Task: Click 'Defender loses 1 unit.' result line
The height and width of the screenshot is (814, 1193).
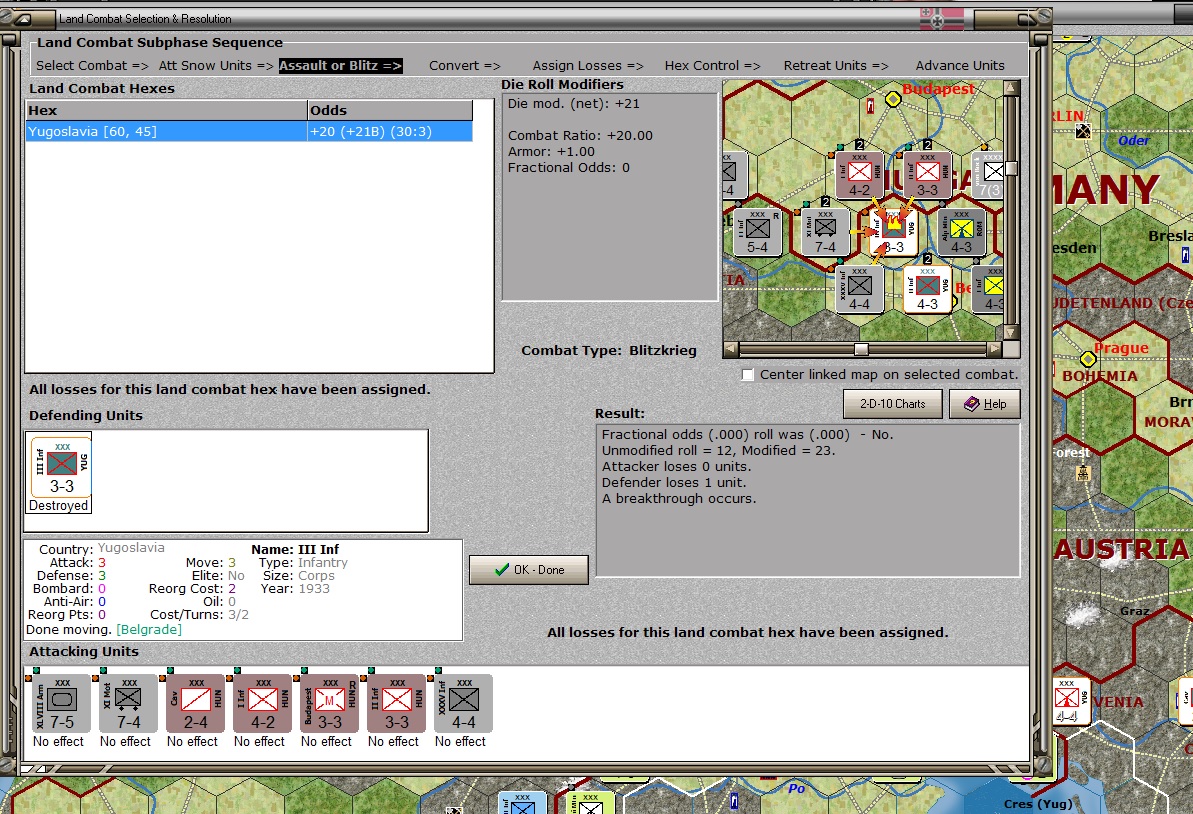Action: (674, 482)
